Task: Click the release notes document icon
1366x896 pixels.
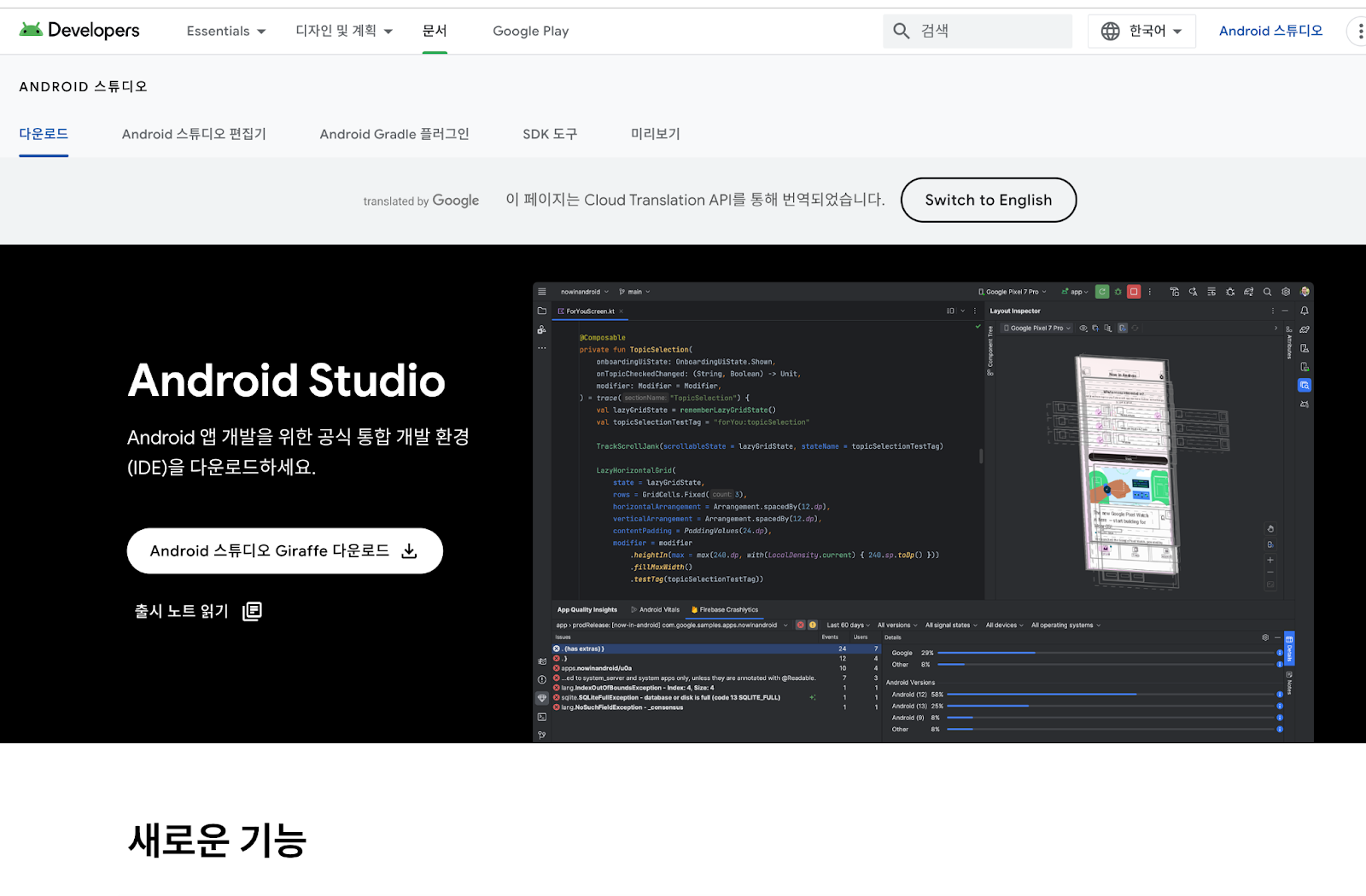Action: pos(252,611)
